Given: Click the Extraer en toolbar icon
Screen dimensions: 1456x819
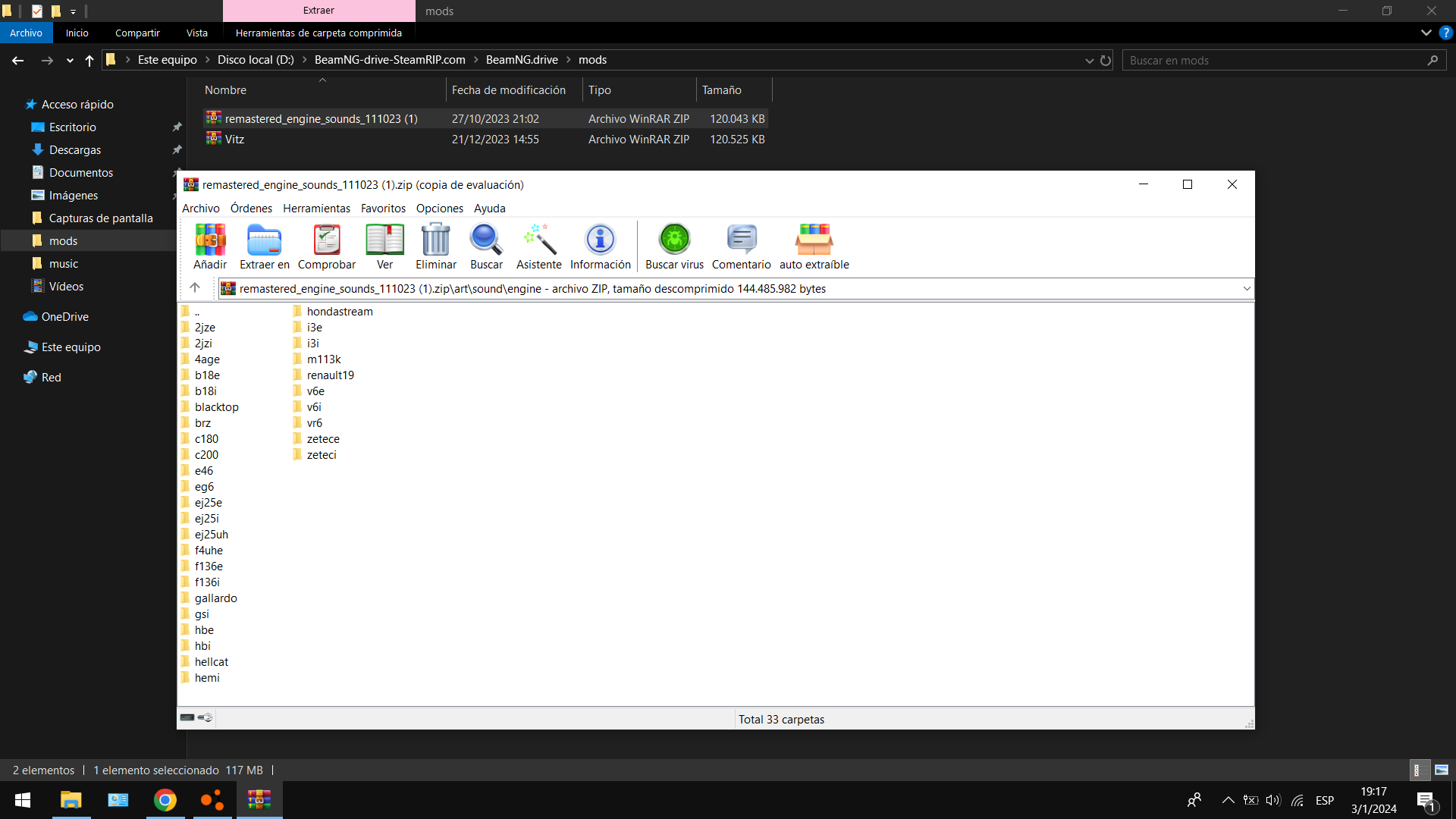Looking at the screenshot, I should (264, 246).
